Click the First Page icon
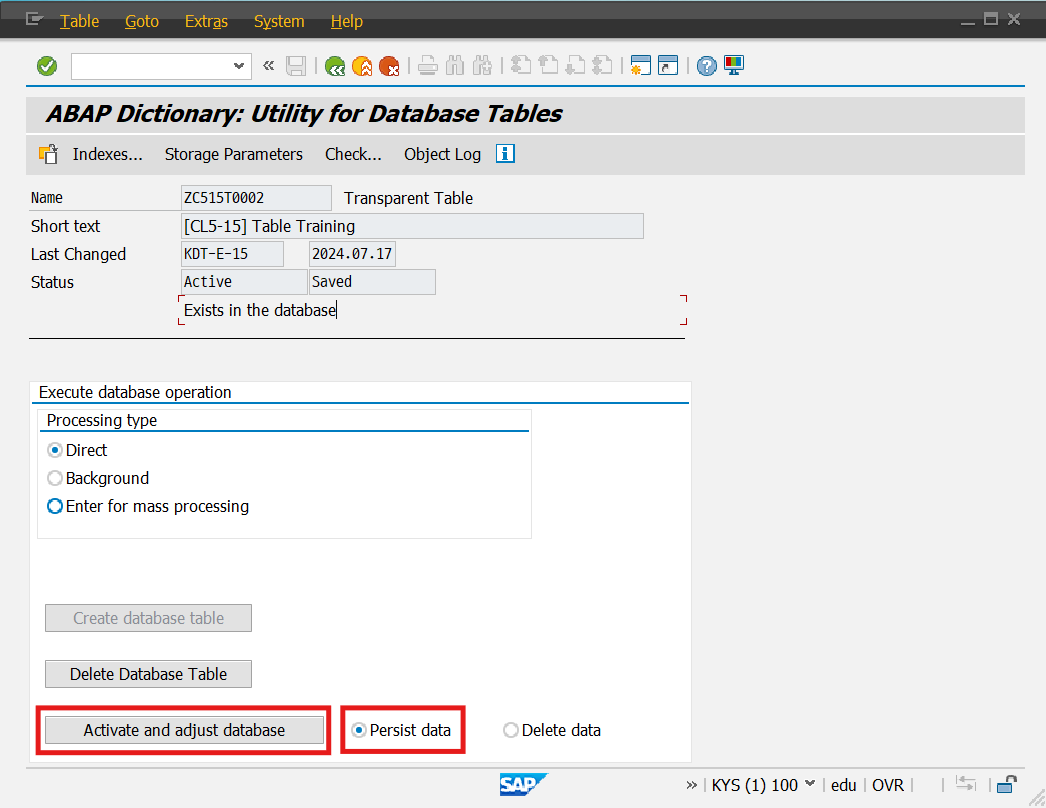Image resolution: width=1046 pixels, height=808 pixels. point(520,66)
